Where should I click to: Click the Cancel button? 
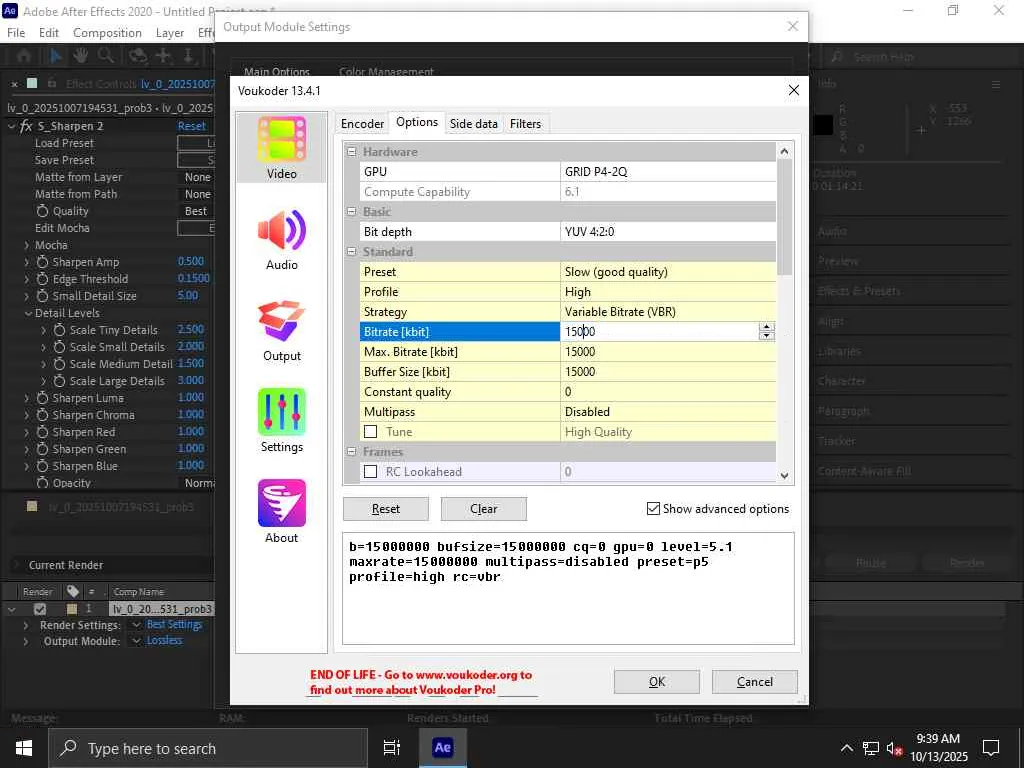(x=755, y=682)
